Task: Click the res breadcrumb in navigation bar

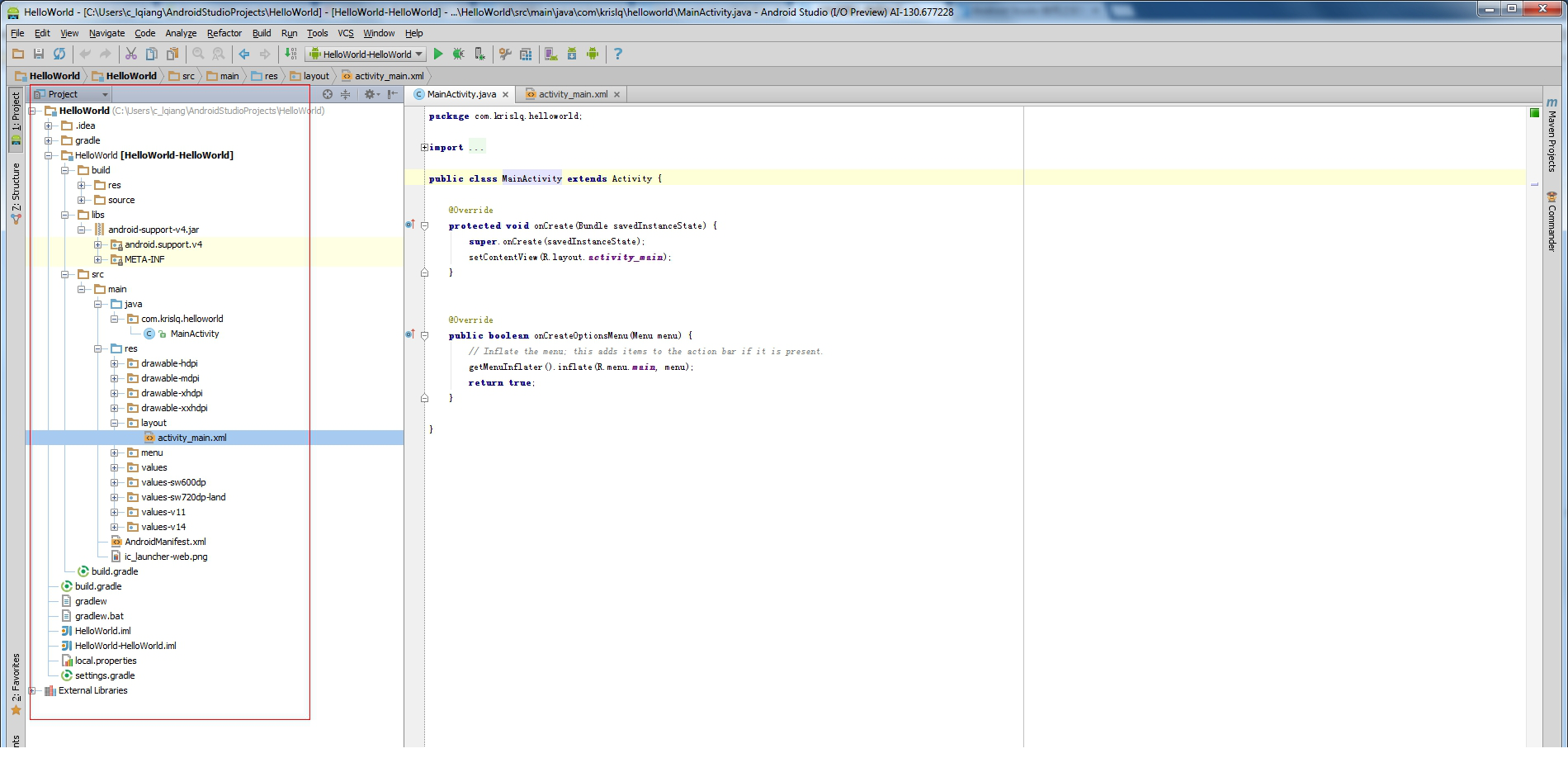Action: (265, 76)
